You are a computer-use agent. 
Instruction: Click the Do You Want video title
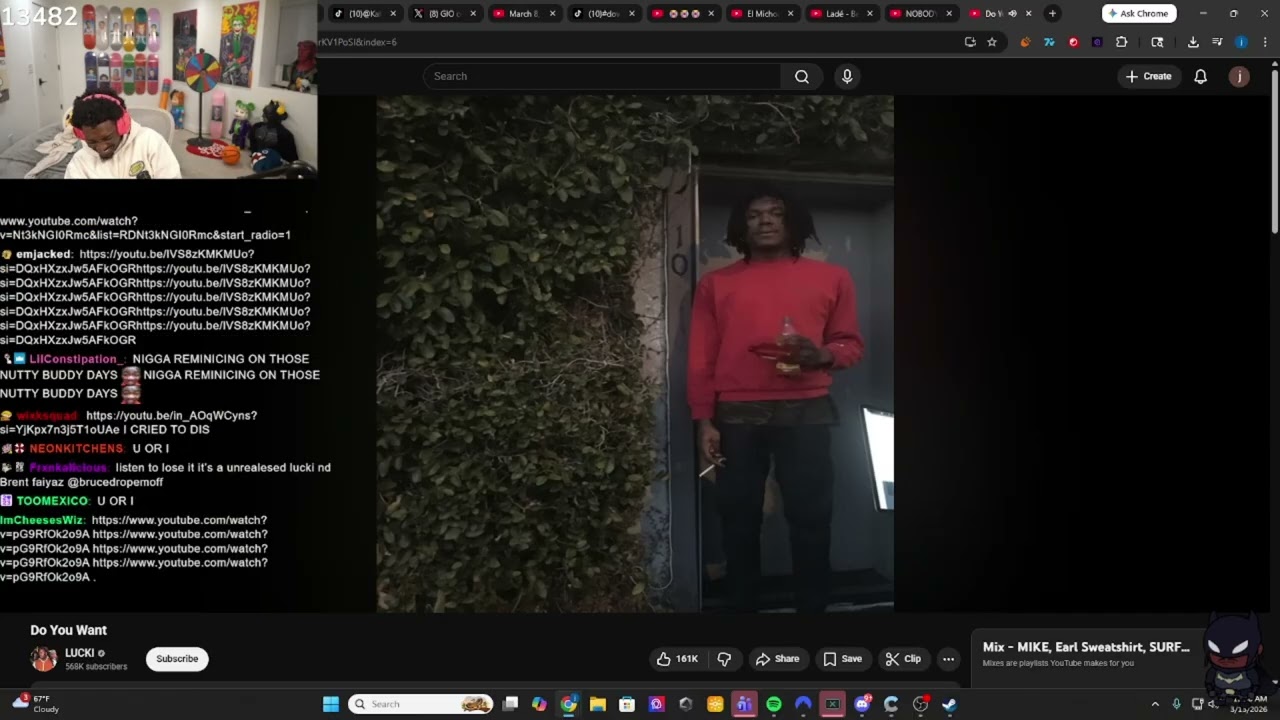click(x=69, y=630)
